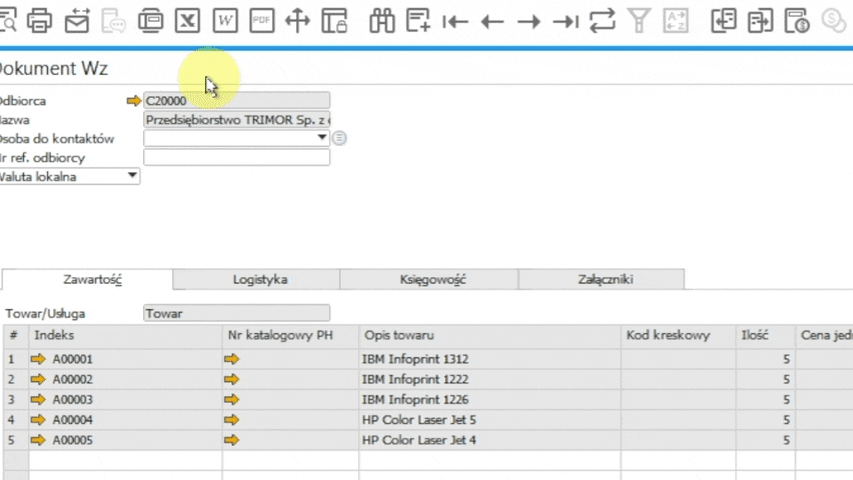Screen dimensions: 853x480
Task: Click round icon beside contact person dropdown
Action: (x=339, y=138)
